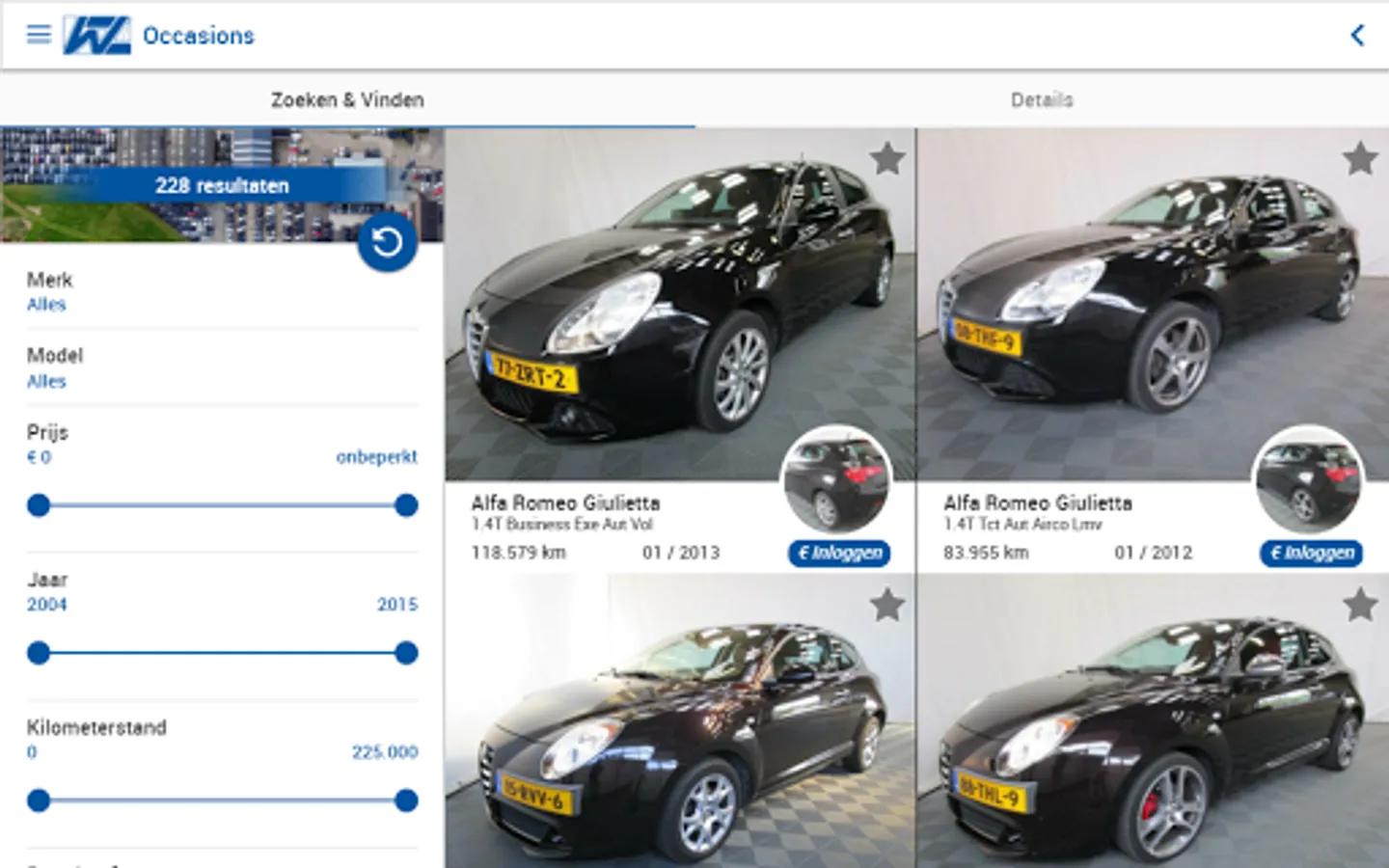Click the '228 resultaten' banner
Image resolution: width=1389 pixels, height=868 pixels.
click(222, 185)
